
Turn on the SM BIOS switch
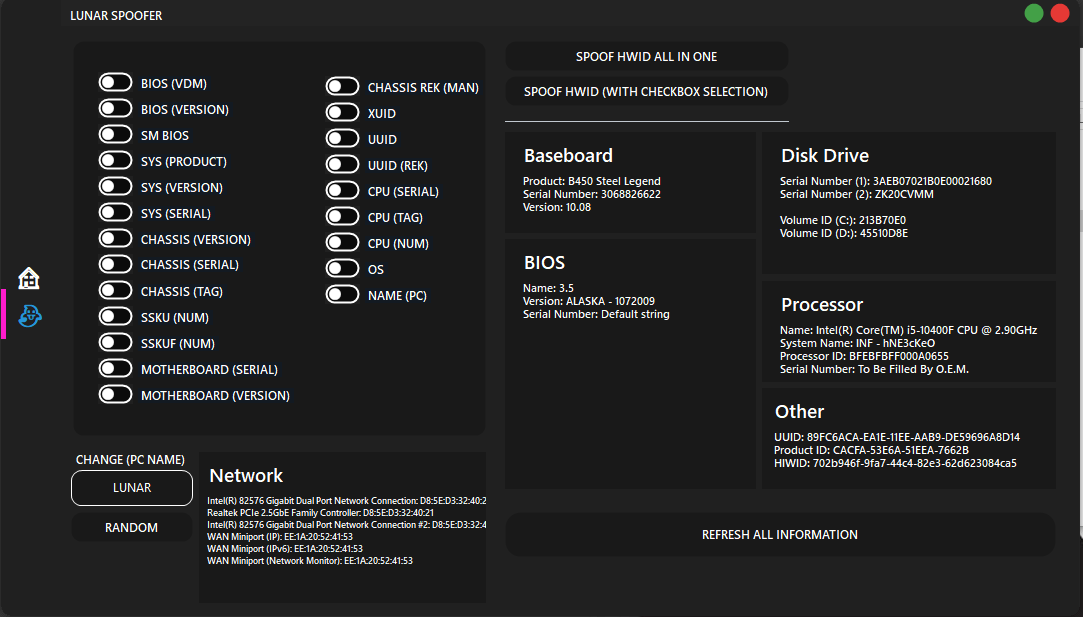tap(115, 134)
